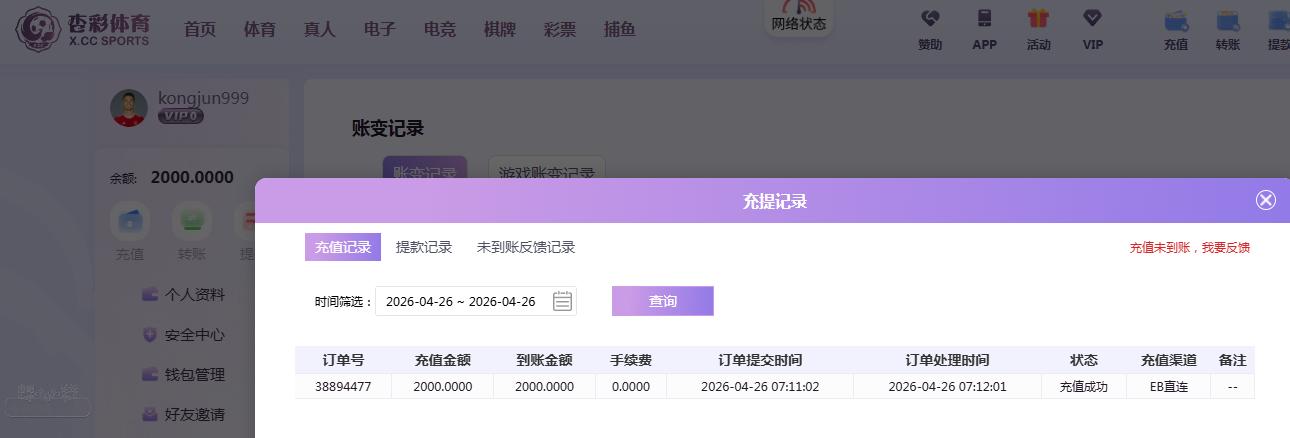The image size is (1290, 438).
Task: Open 个人资料 in the sidebar
Action: (183, 295)
